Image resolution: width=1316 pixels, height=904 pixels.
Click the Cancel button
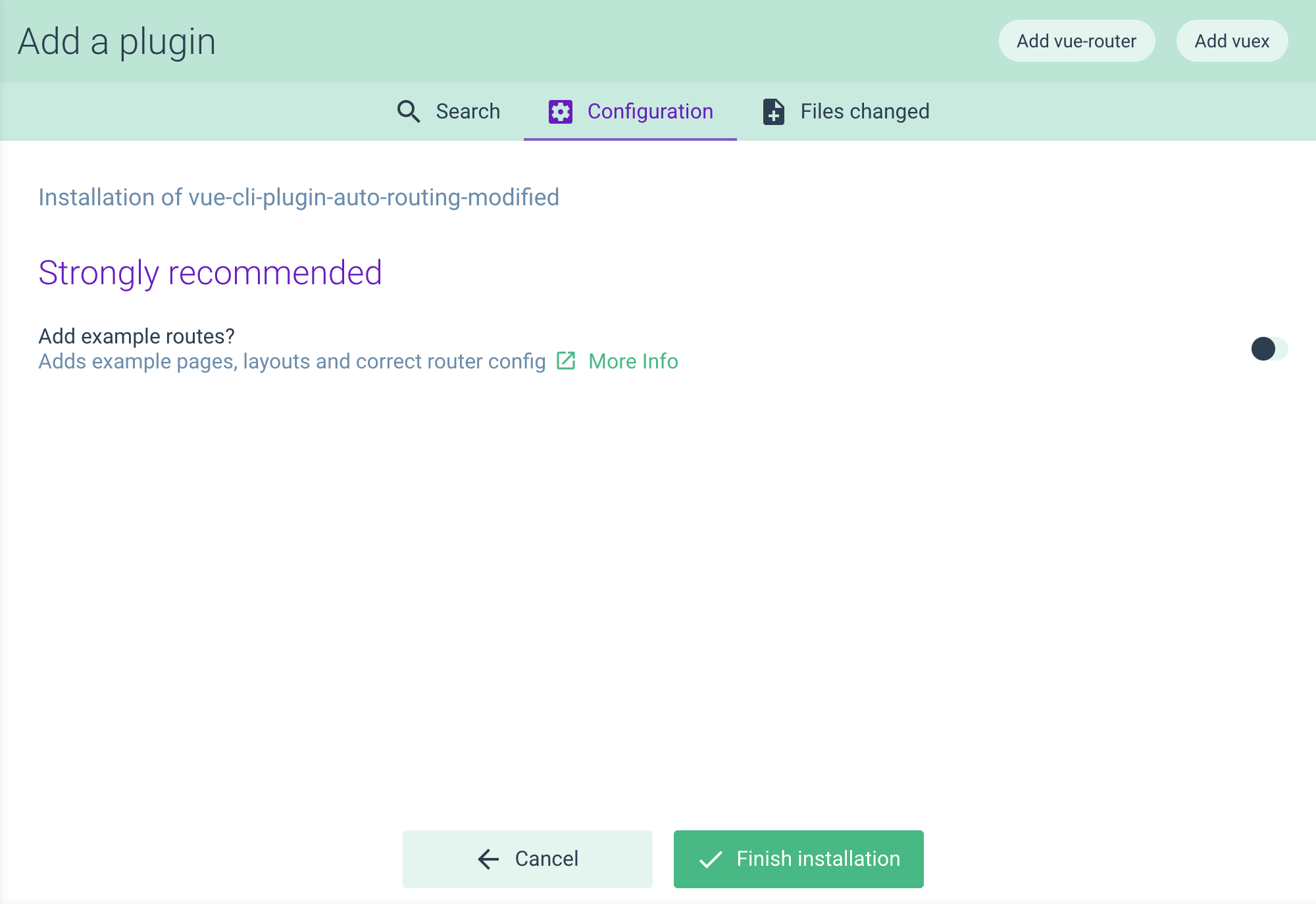point(527,858)
